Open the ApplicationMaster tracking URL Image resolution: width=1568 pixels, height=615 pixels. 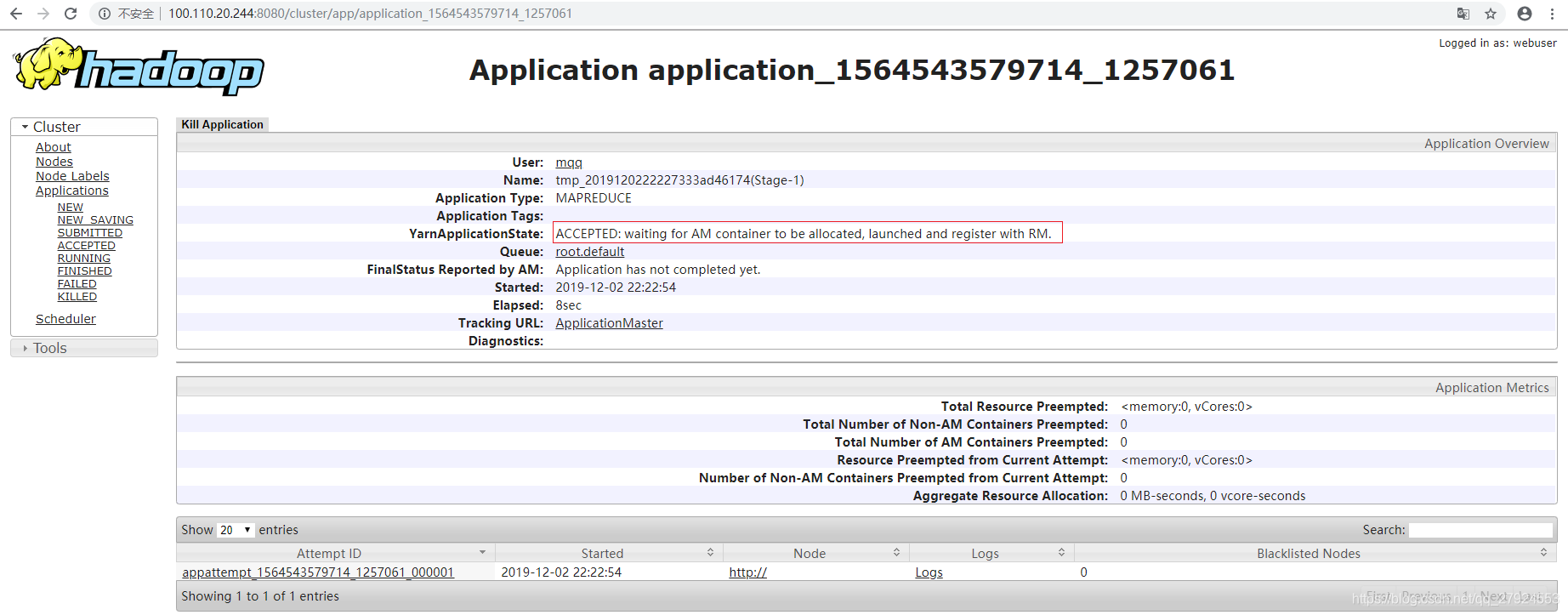(609, 323)
